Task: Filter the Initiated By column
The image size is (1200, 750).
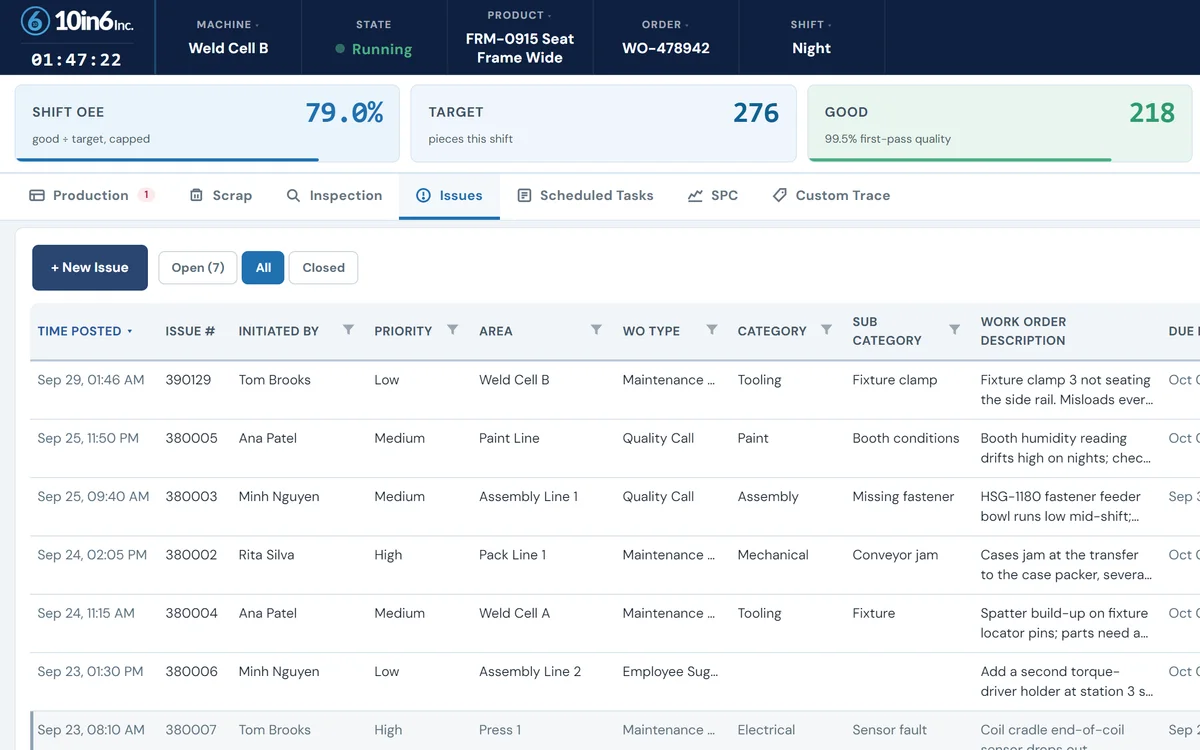Action: pyautogui.click(x=348, y=330)
